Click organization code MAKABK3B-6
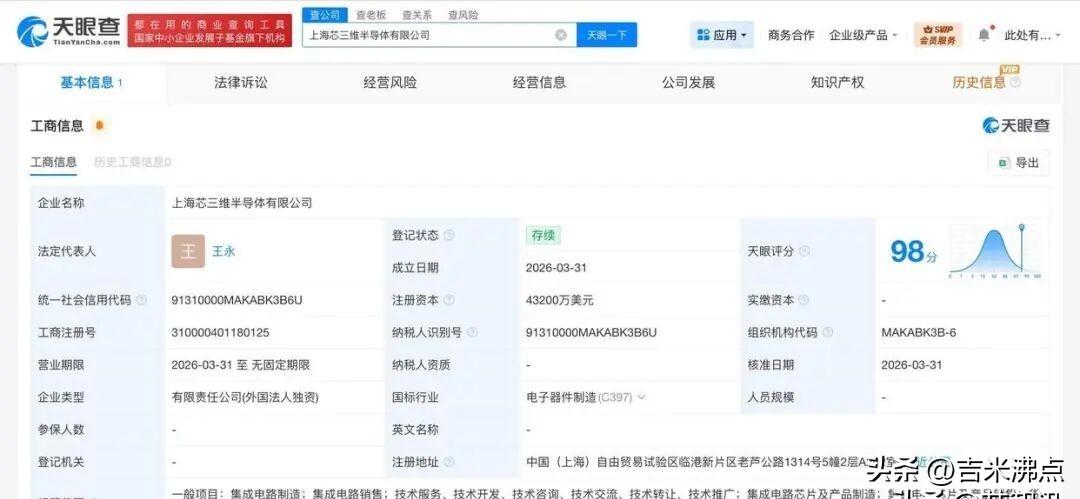The image size is (1080, 499). 919,333
